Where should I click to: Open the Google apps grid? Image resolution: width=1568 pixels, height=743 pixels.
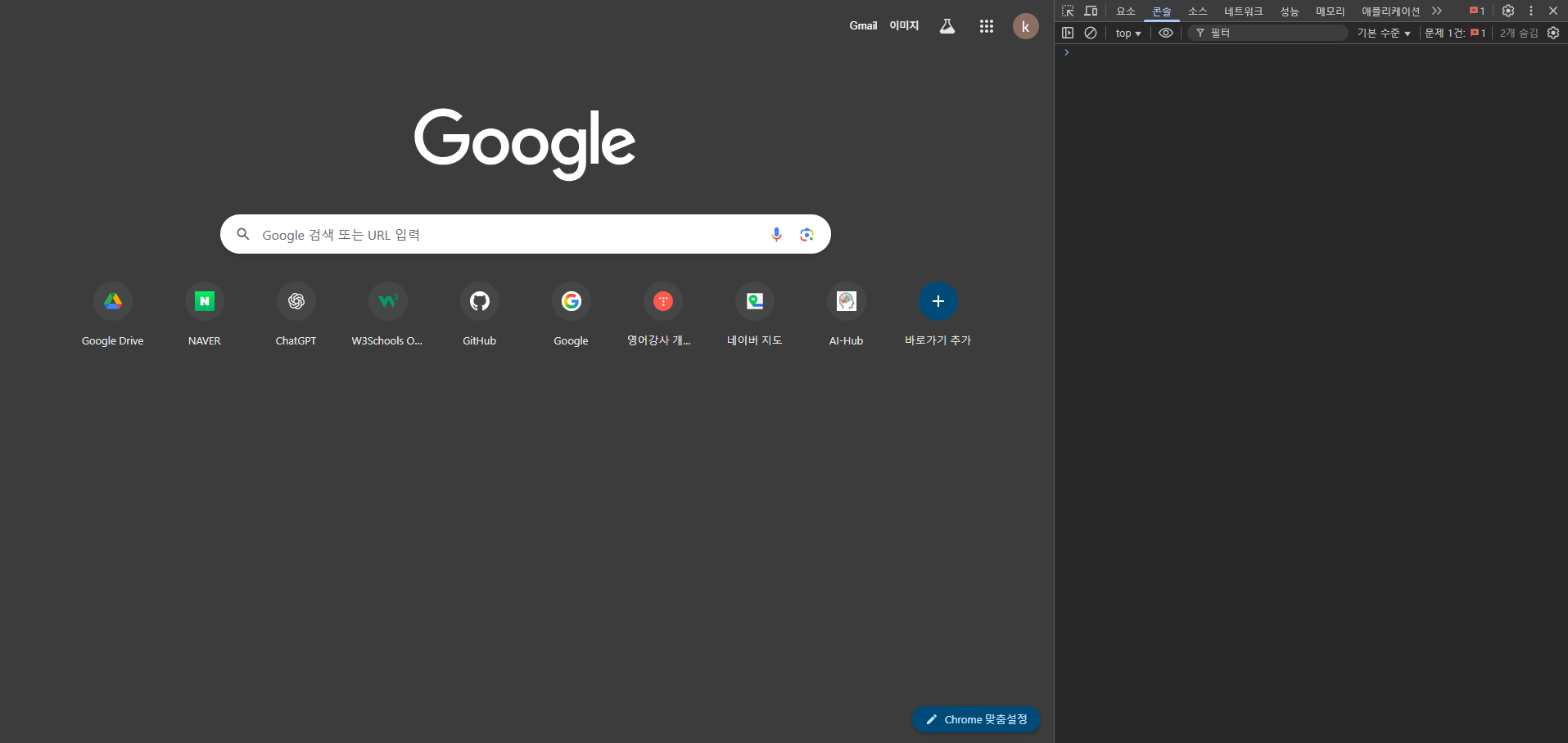pos(987,26)
